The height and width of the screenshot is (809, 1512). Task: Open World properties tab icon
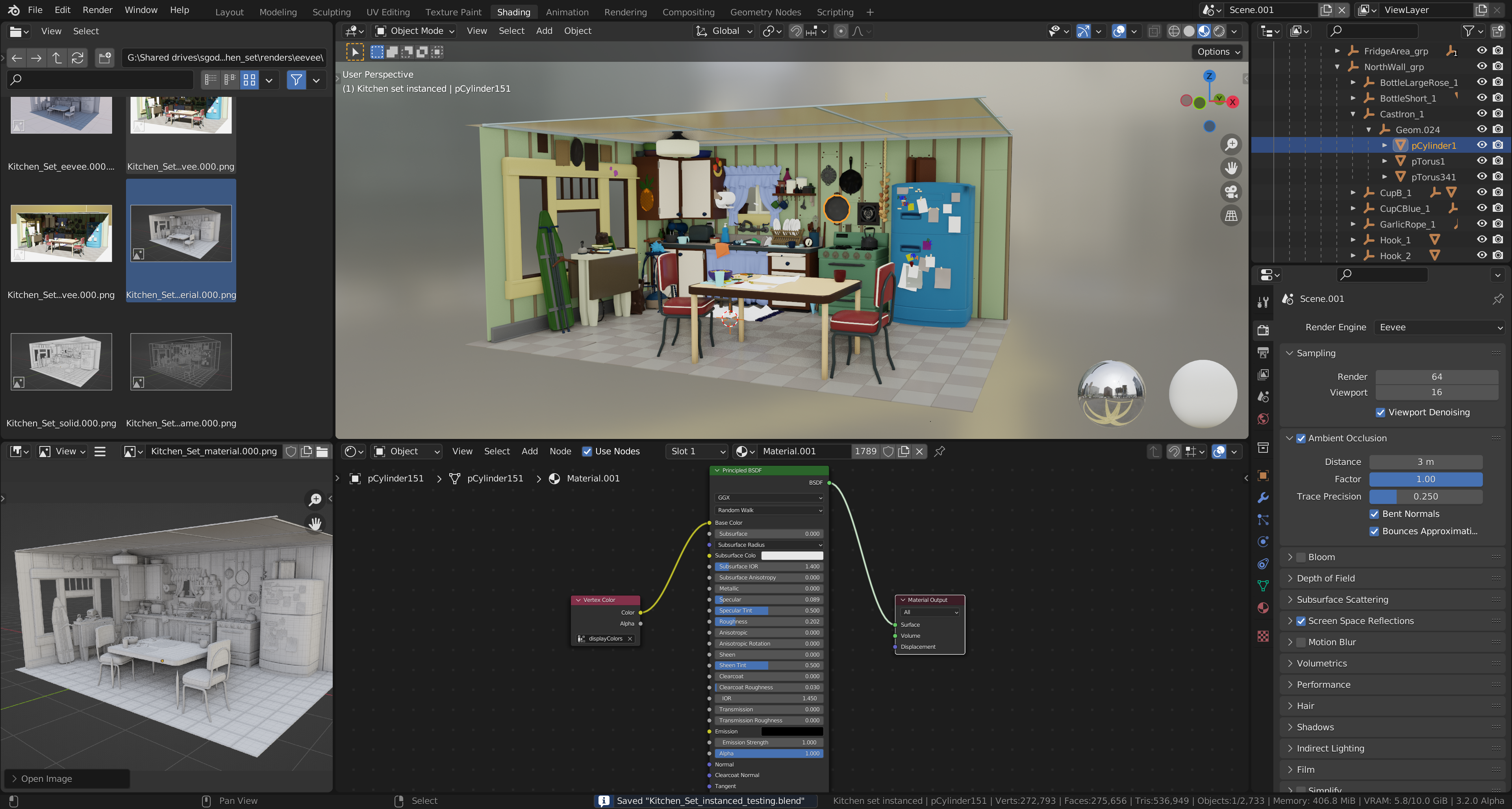click(1263, 419)
